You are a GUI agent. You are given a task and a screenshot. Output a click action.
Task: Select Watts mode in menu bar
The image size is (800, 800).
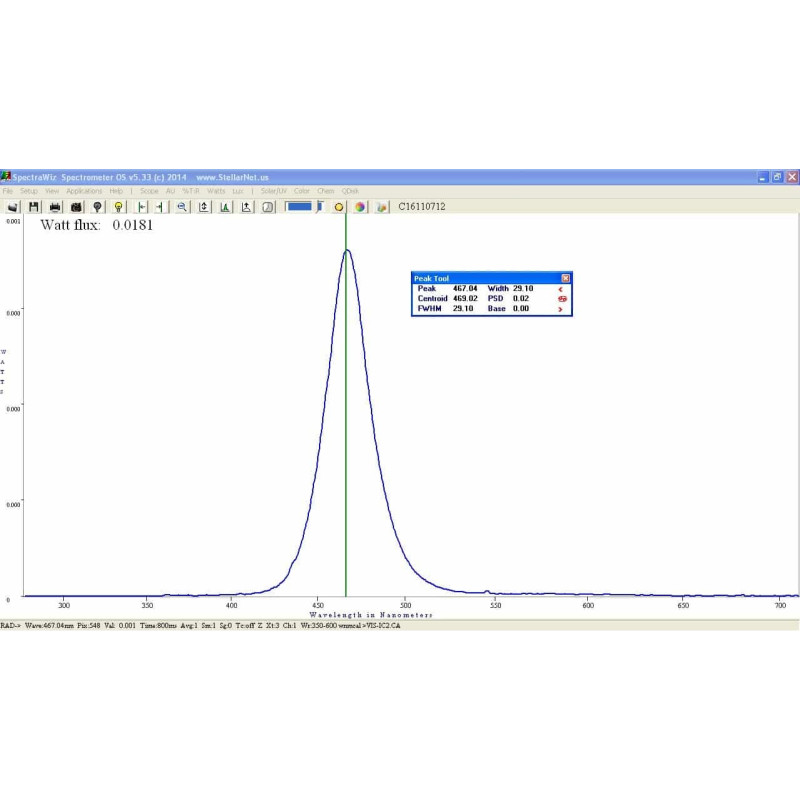(x=216, y=190)
